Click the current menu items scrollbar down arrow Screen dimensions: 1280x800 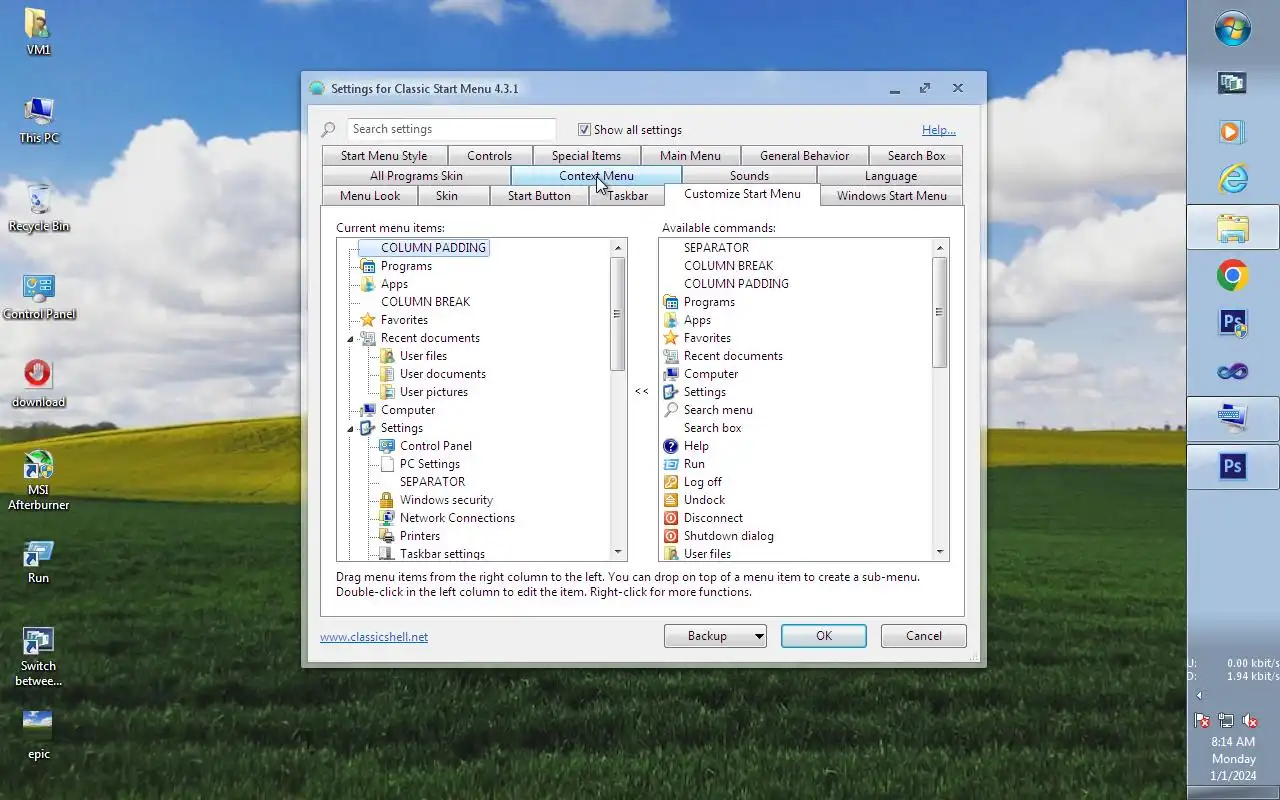pyautogui.click(x=617, y=552)
